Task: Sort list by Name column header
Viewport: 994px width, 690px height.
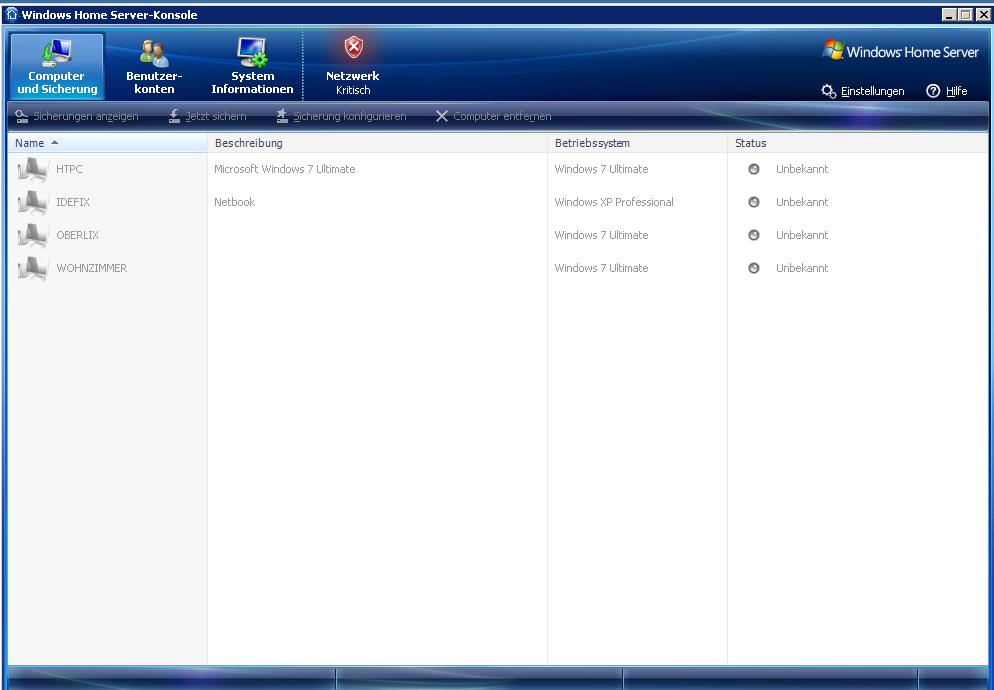Action: click(x=30, y=143)
